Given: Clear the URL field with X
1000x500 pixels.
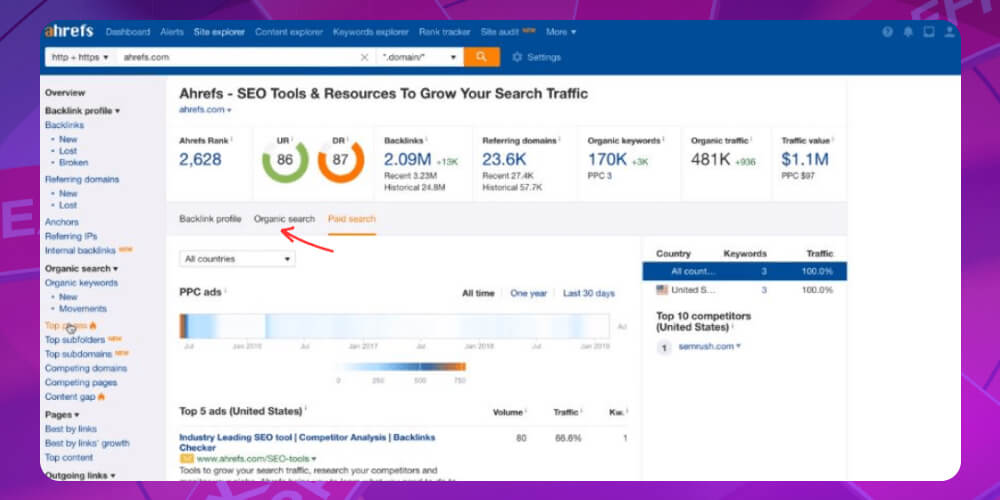Looking at the screenshot, I should click(x=364, y=57).
